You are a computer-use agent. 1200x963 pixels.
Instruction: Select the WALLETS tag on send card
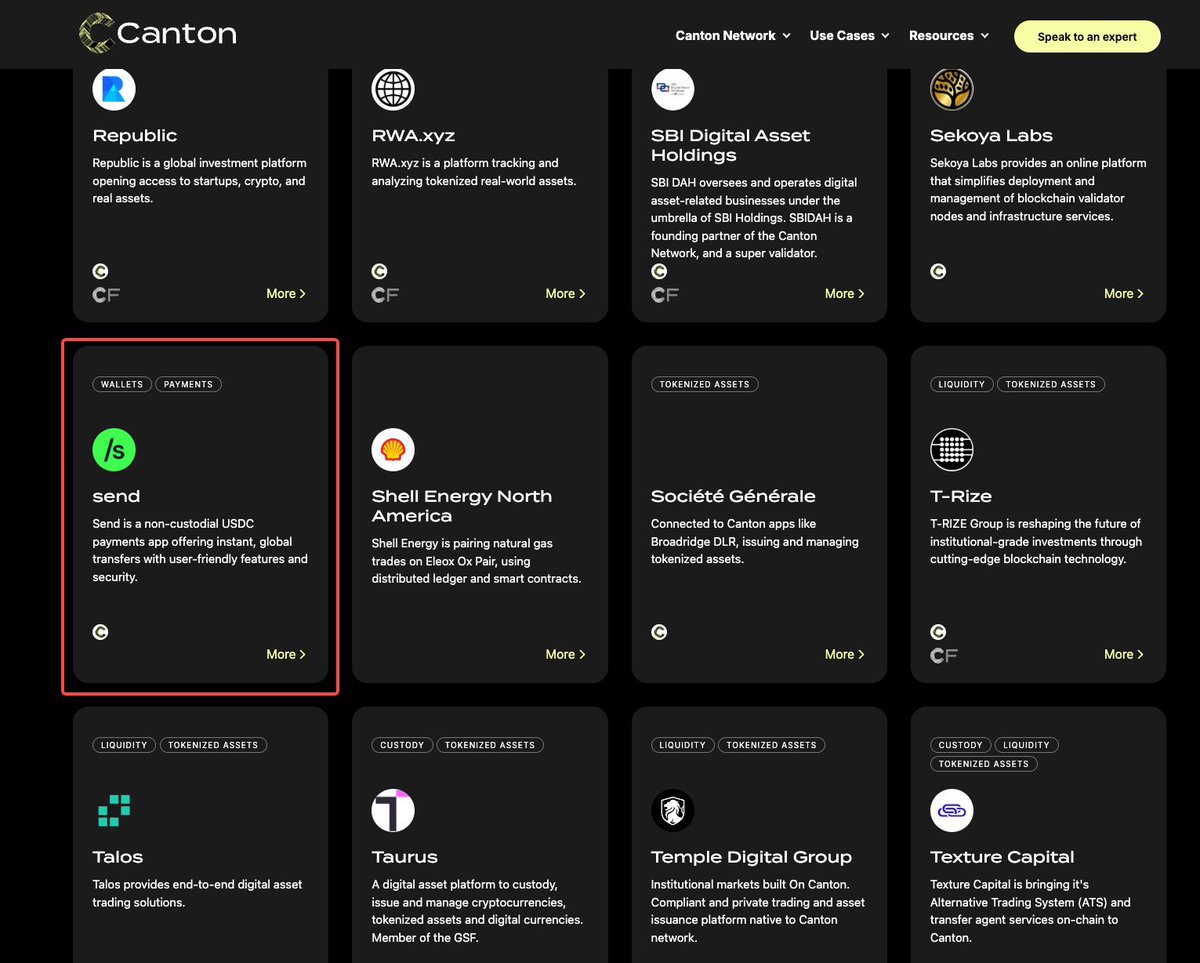coord(122,384)
